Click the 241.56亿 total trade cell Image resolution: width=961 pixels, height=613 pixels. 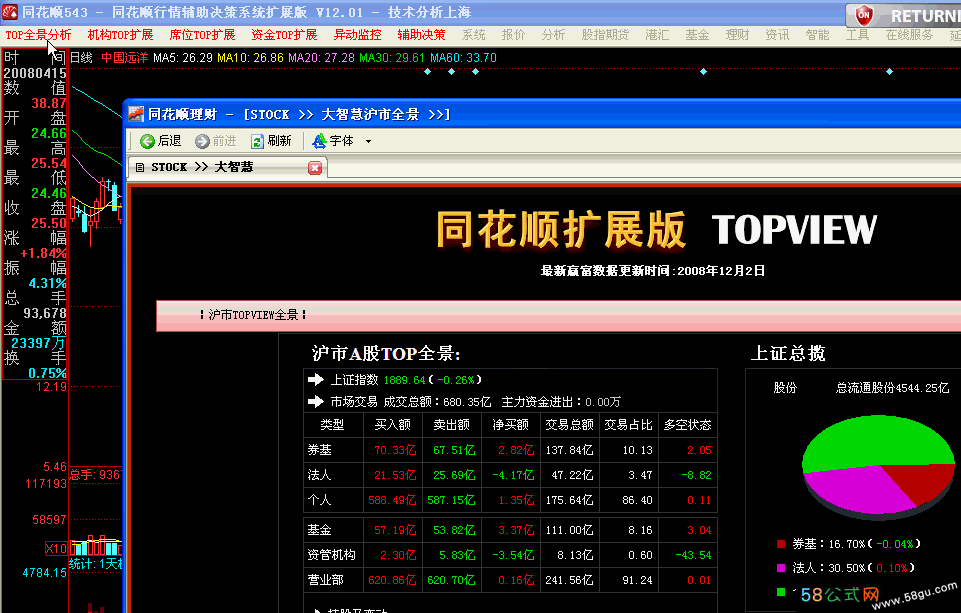569,580
